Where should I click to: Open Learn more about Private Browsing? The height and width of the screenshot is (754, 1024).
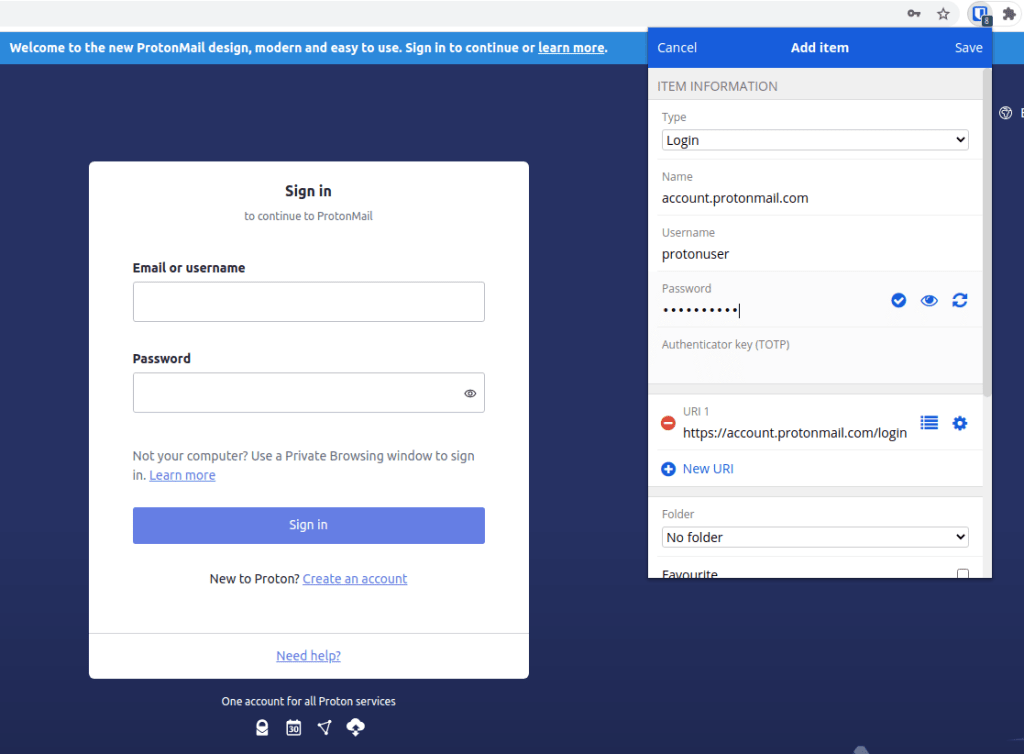click(x=182, y=475)
